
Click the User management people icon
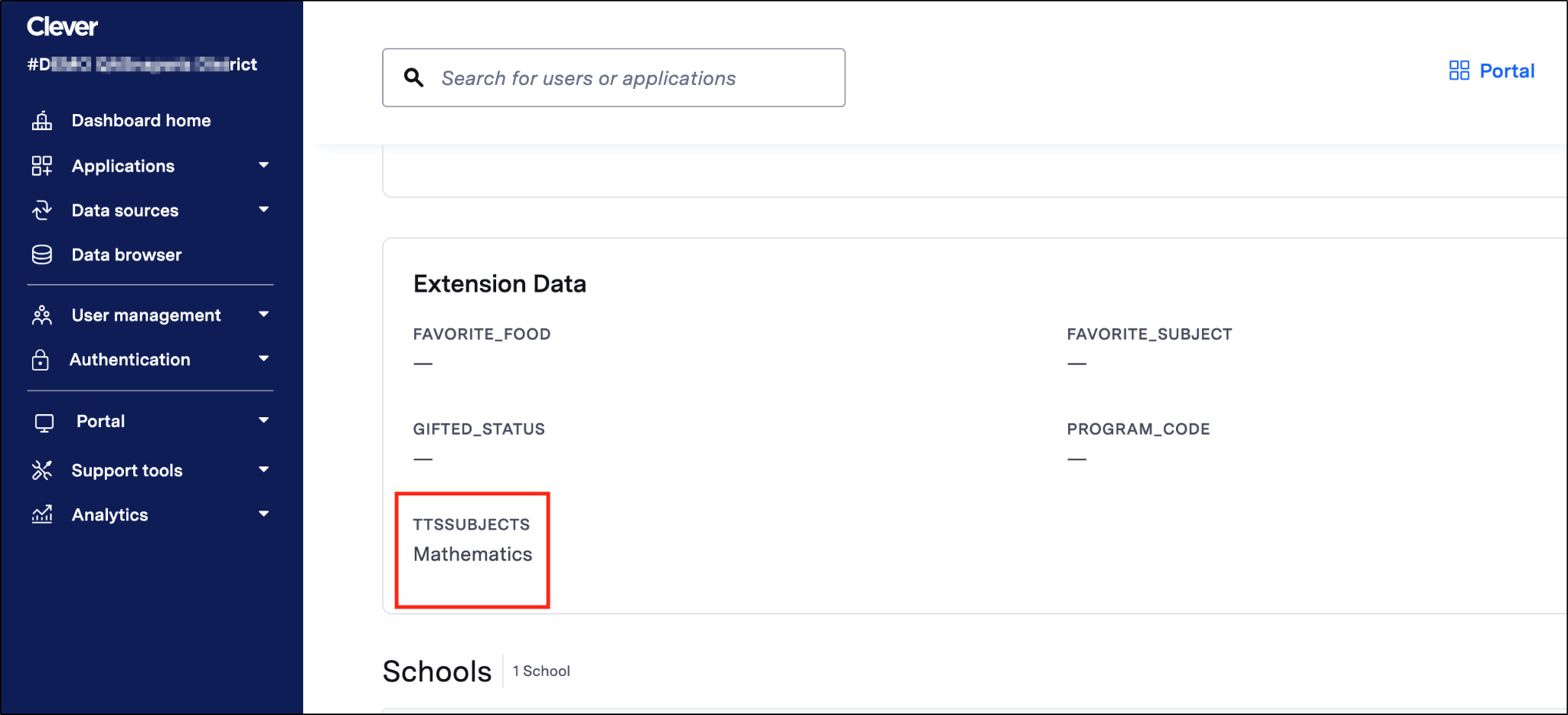42,315
